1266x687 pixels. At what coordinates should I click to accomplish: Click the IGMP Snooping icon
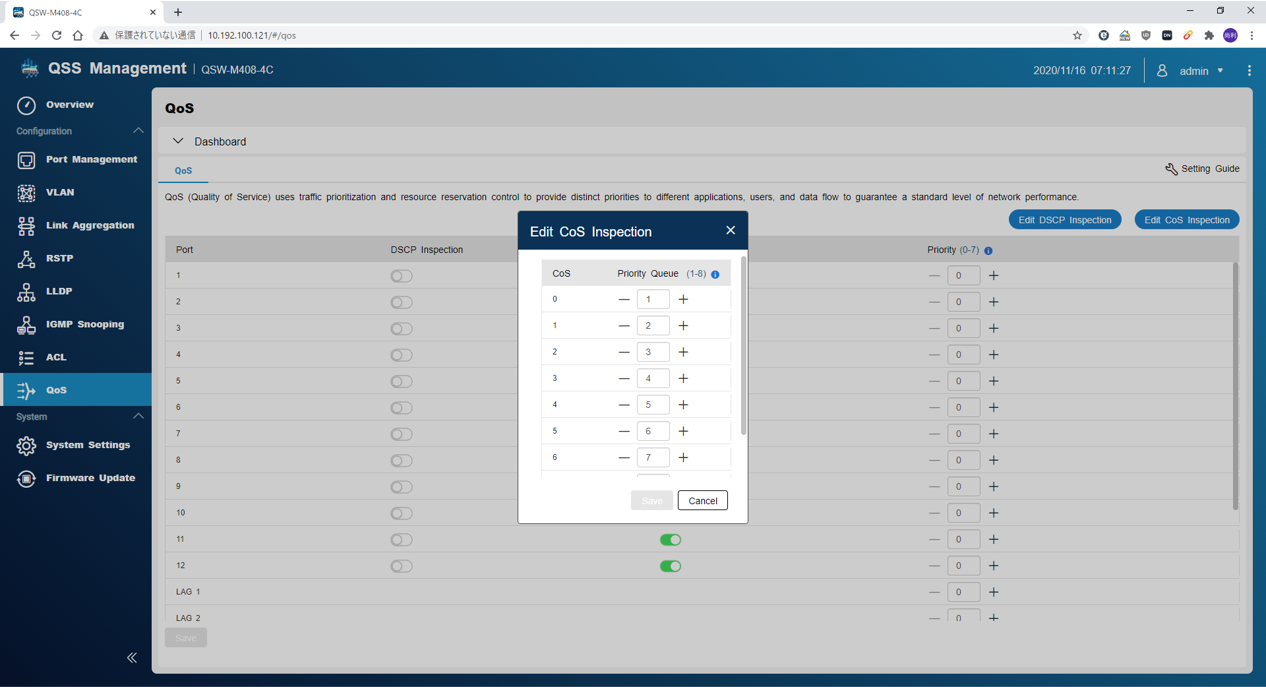click(26, 325)
